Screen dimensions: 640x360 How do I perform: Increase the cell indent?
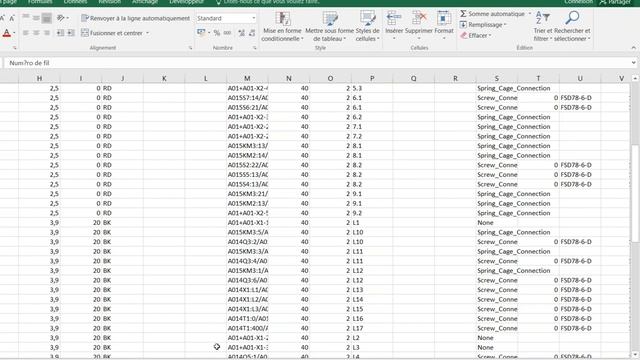pyautogui.click(x=71, y=33)
